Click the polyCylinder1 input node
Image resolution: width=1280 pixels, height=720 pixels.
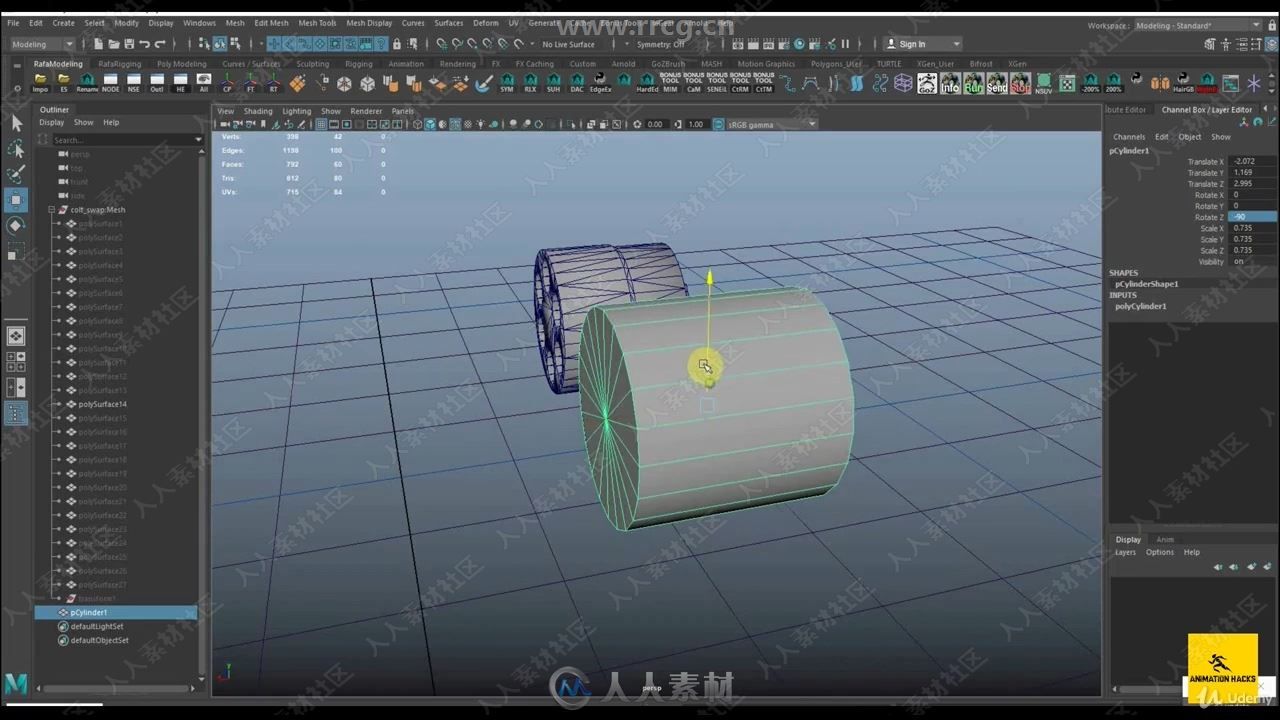1140,306
